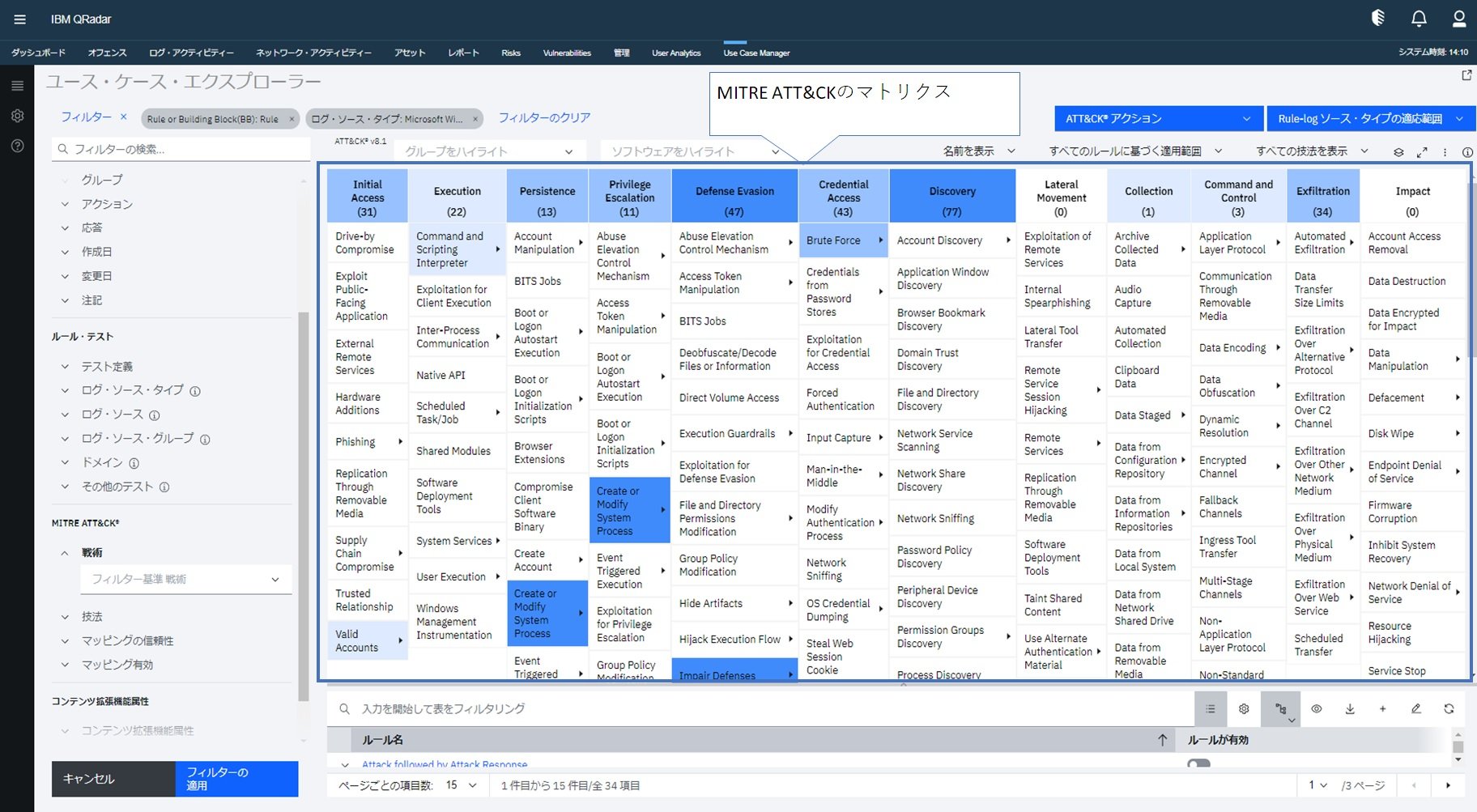
Task: Change items per page from 15
Action: pyautogui.click(x=461, y=785)
